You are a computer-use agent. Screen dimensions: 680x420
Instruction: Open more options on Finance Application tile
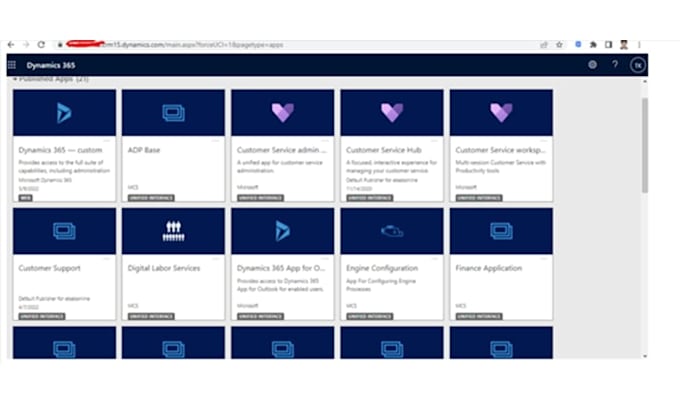(543, 259)
